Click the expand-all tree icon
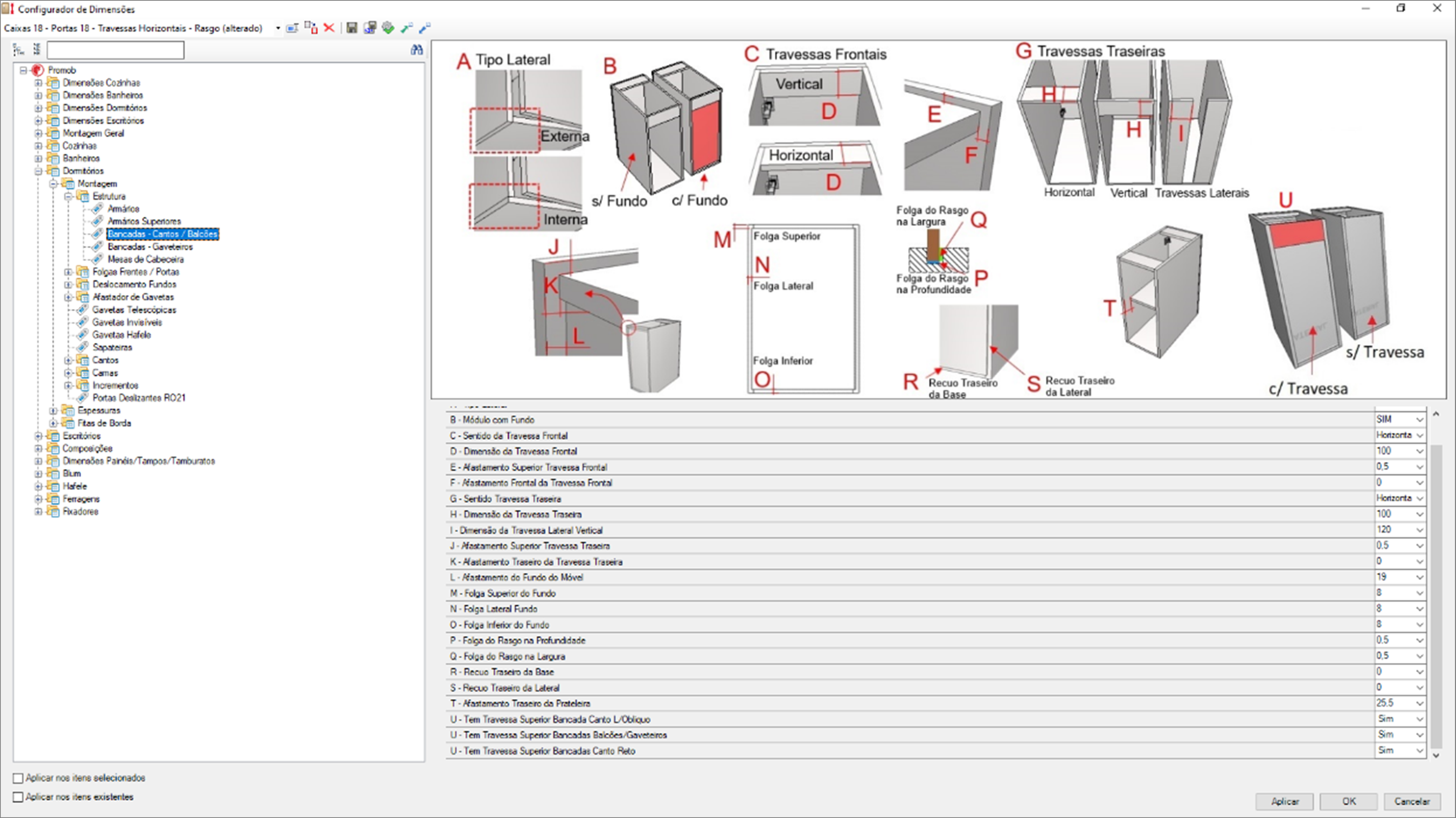Viewport: 1456px width, 818px height. [x=19, y=50]
